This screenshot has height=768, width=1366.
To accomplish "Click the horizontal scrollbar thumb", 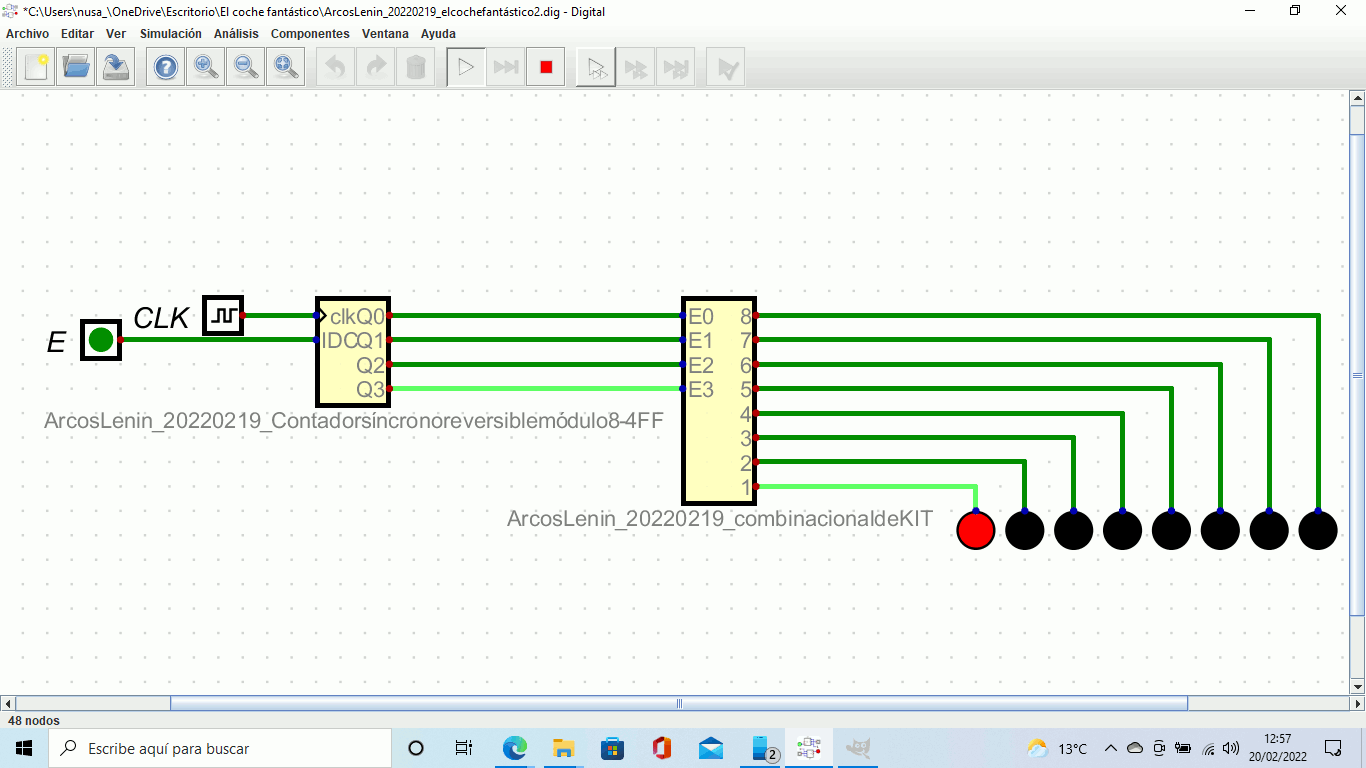I will pyautogui.click(x=678, y=703).
